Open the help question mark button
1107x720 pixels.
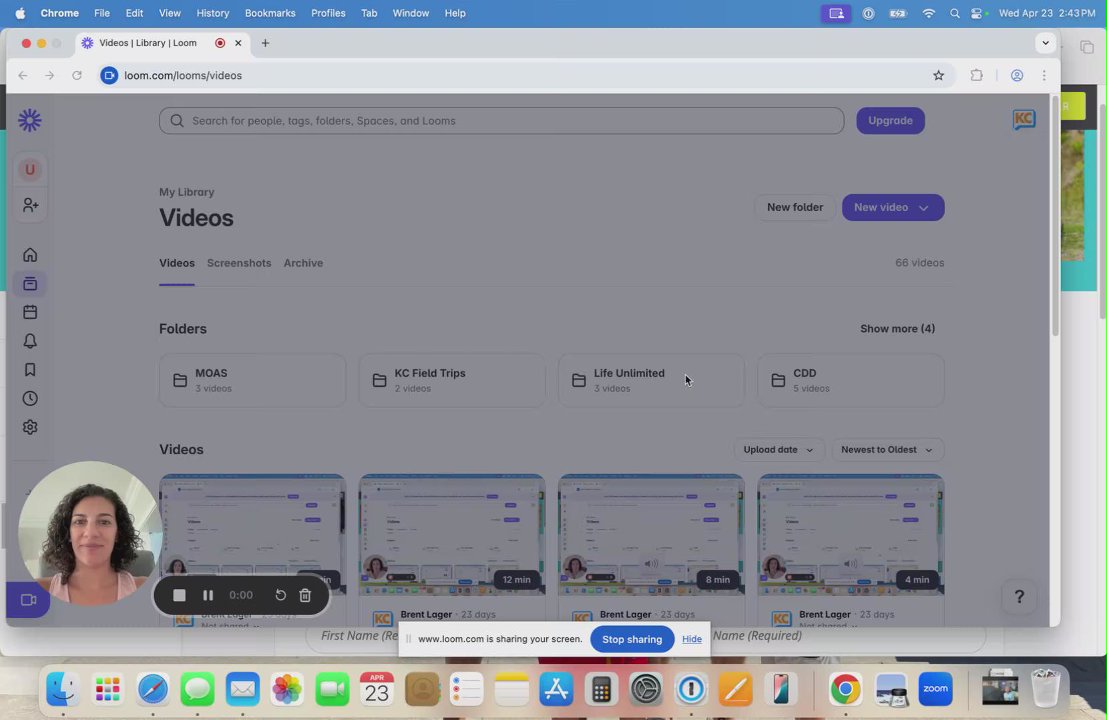(1019, 597)
